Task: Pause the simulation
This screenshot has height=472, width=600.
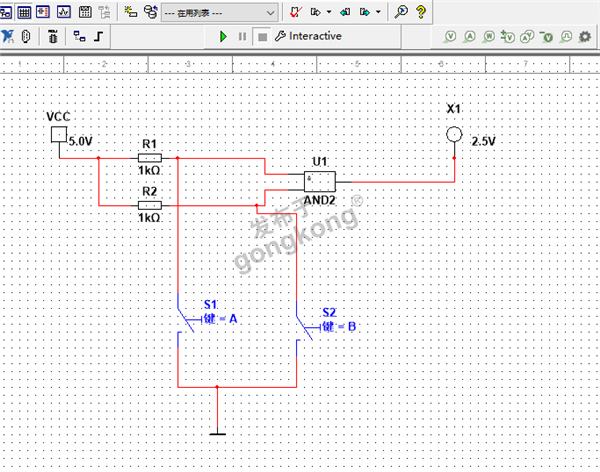Action: pyautogui.click(x=242, y=36)
